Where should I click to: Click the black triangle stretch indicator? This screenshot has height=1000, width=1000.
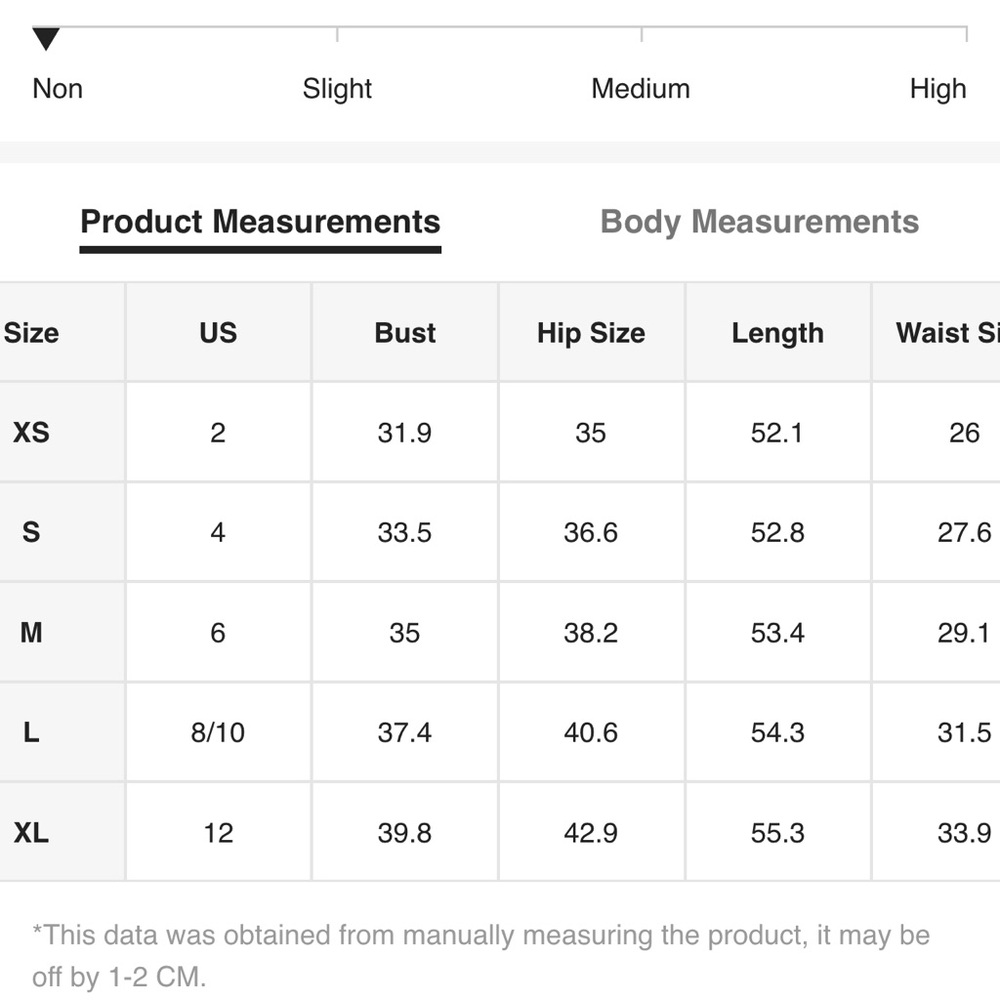pos(46,39)
